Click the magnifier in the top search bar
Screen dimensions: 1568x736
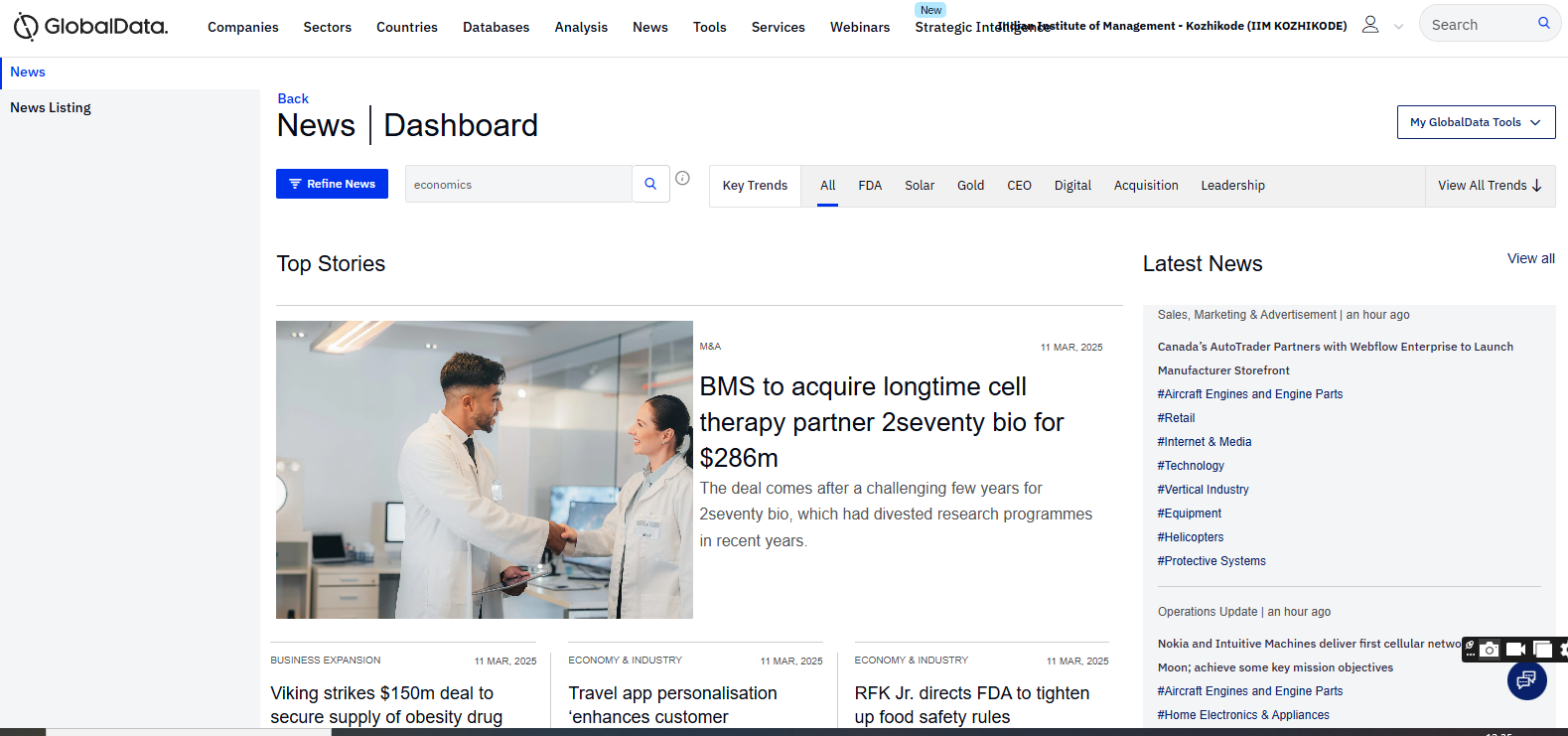(1543, 23)
